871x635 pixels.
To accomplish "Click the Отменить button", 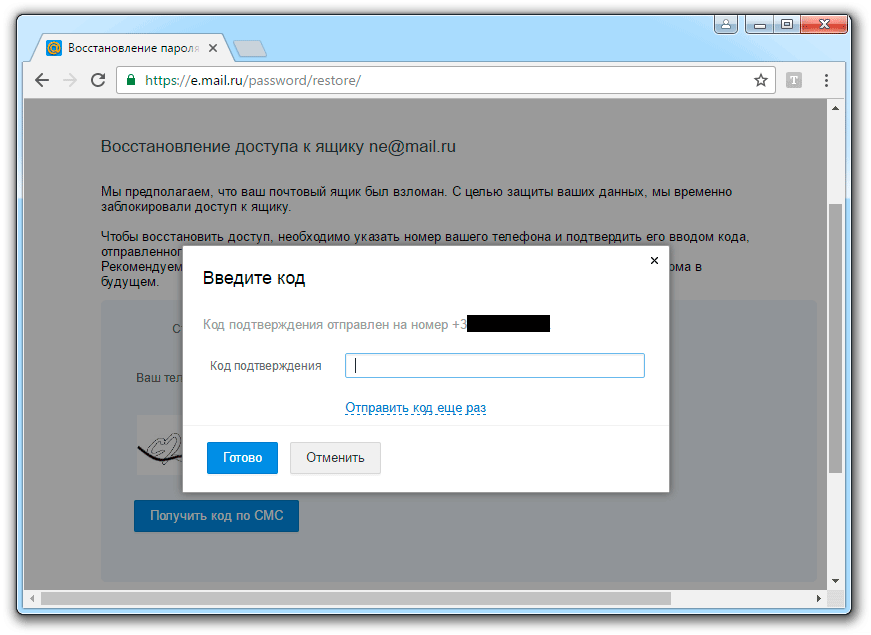I will (335, 458).
